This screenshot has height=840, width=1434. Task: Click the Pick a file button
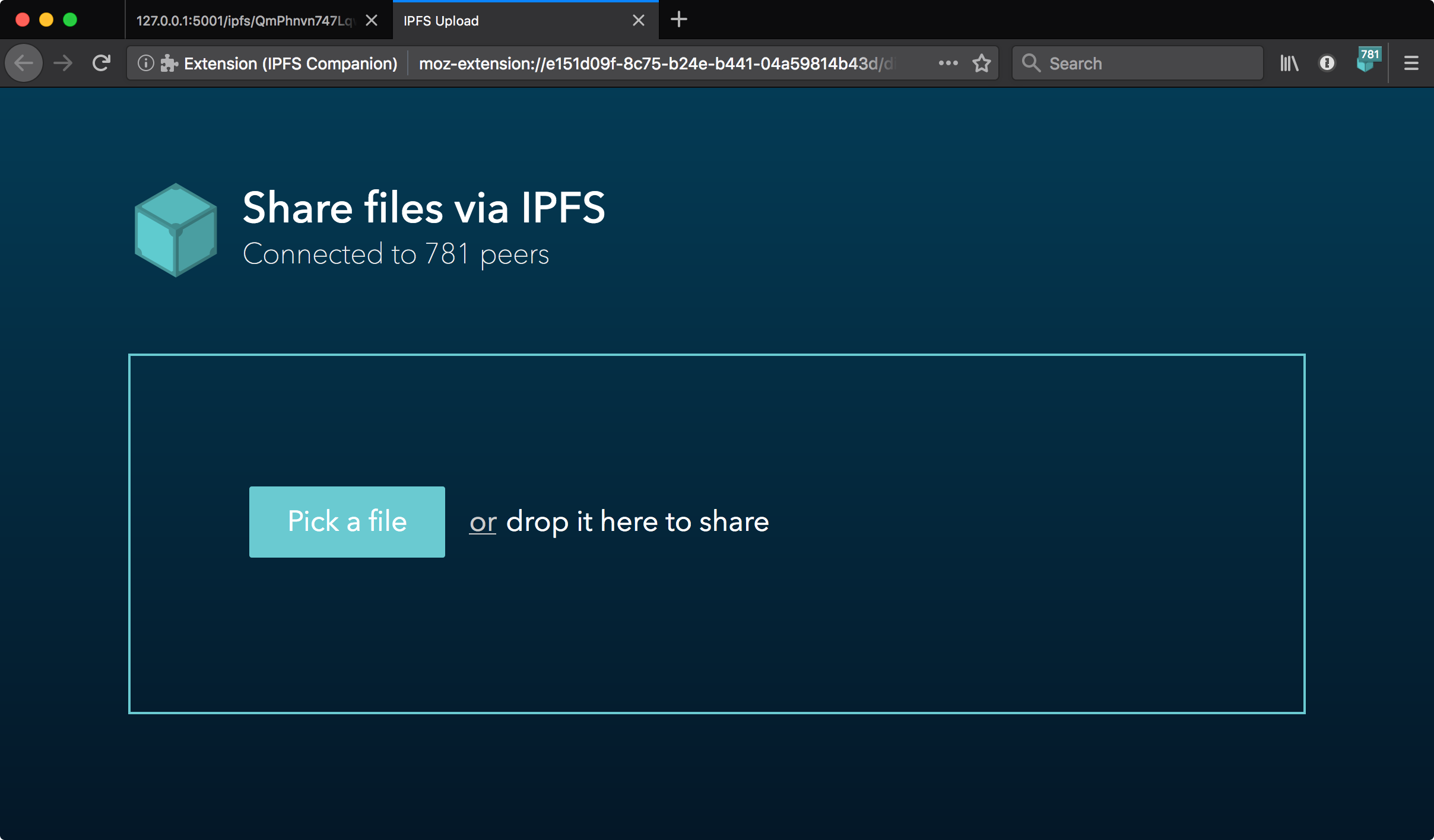point(347,522)
